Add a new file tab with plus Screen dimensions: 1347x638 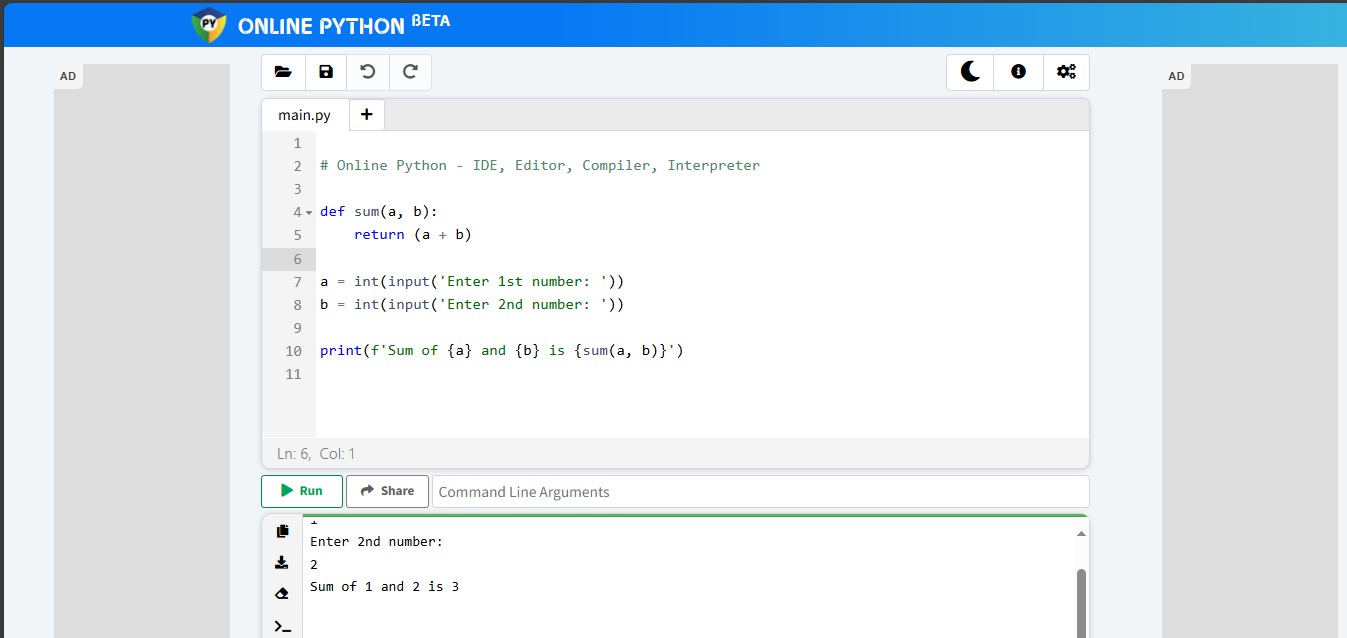click(x=366, y=115)
